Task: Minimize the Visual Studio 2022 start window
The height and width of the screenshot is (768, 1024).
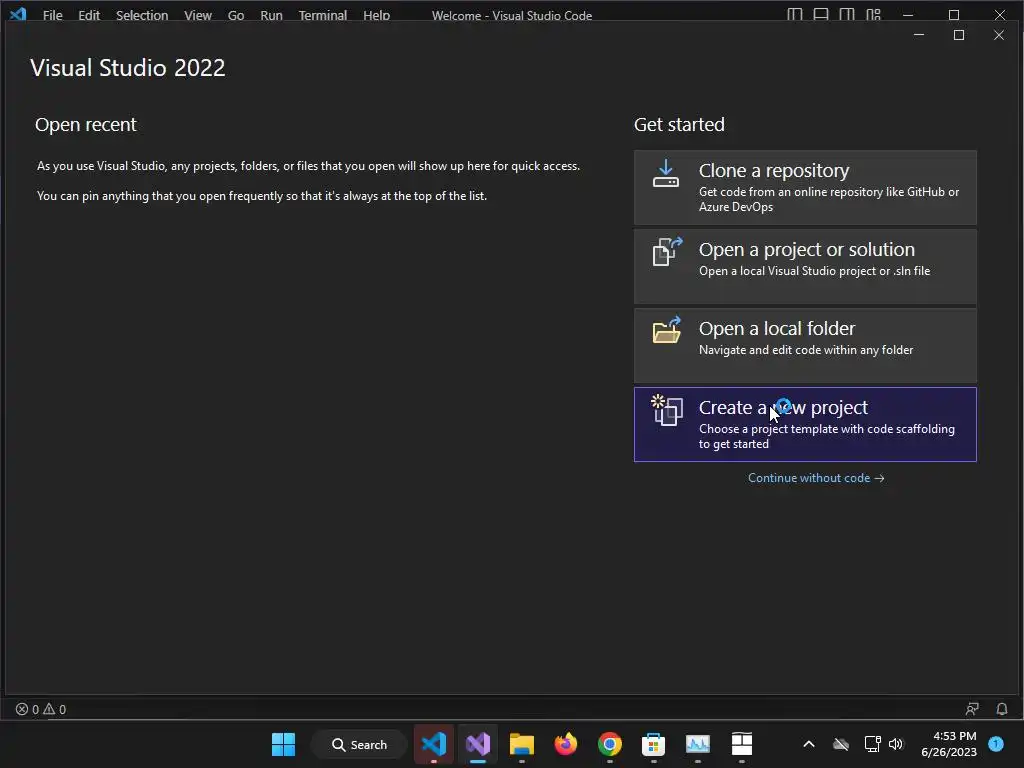Action: point(919,35)
